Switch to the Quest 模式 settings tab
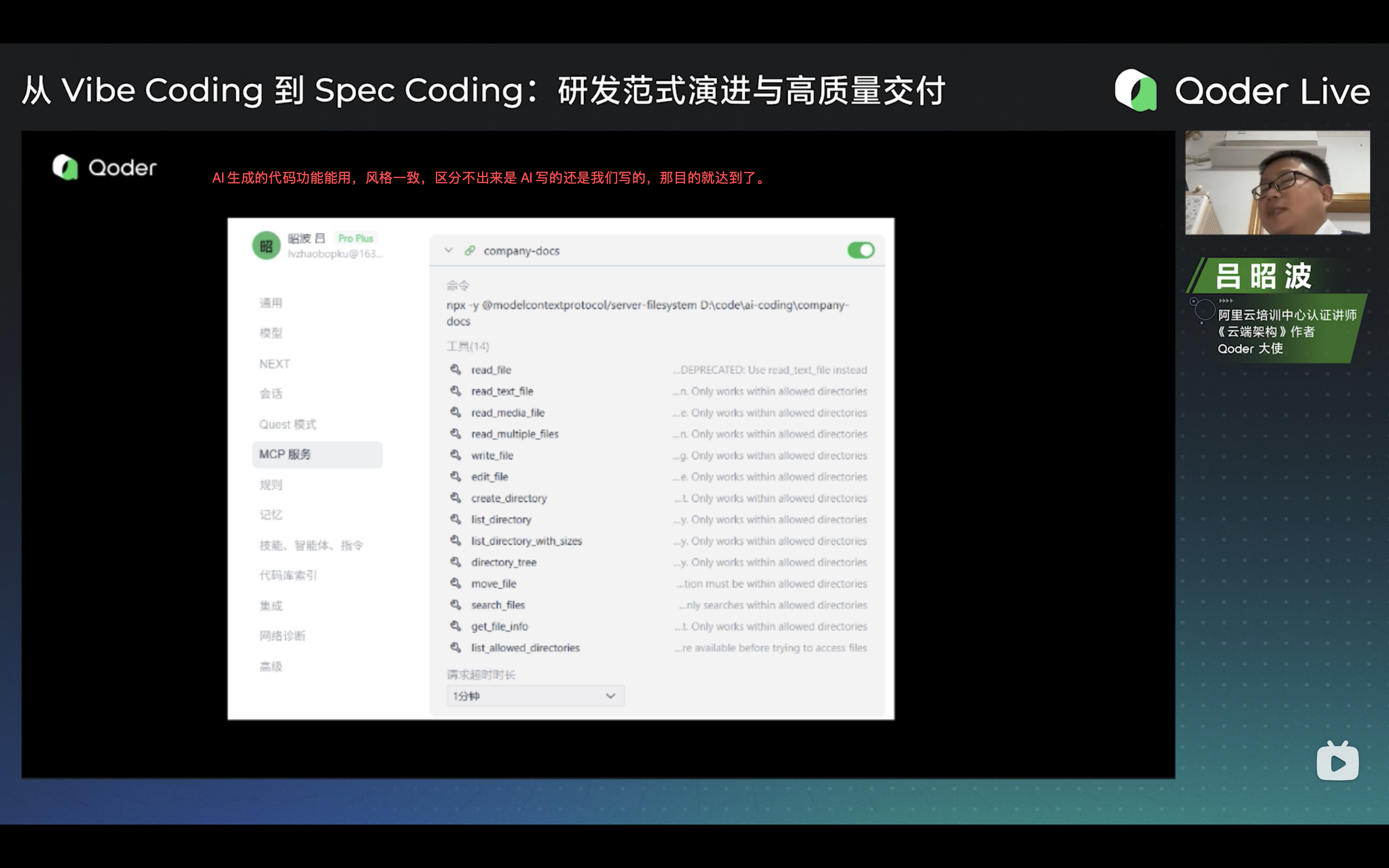This screenshot has height=868, width=1389. [x=288, y=424]
